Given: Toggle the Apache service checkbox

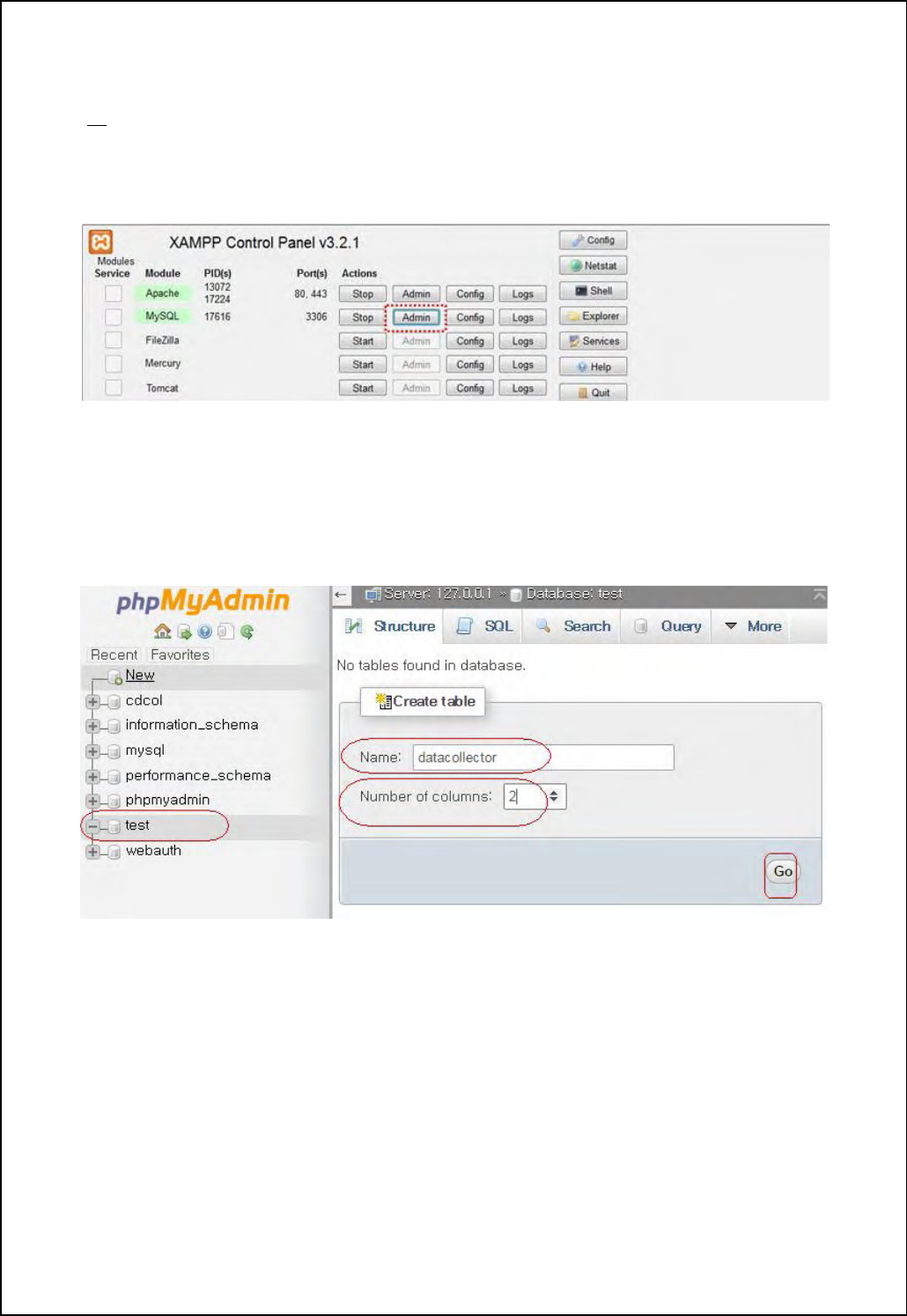Looking at the screenshot, I should point(114,293).
